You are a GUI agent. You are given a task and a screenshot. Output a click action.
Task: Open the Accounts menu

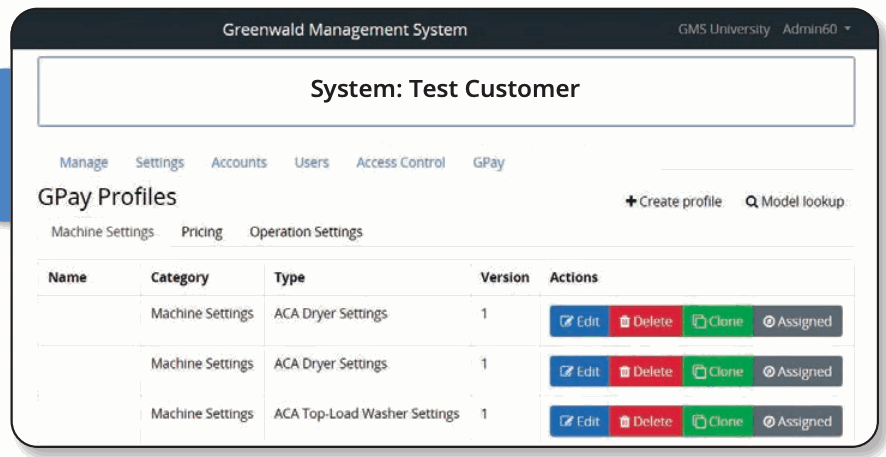coord(239,163)
